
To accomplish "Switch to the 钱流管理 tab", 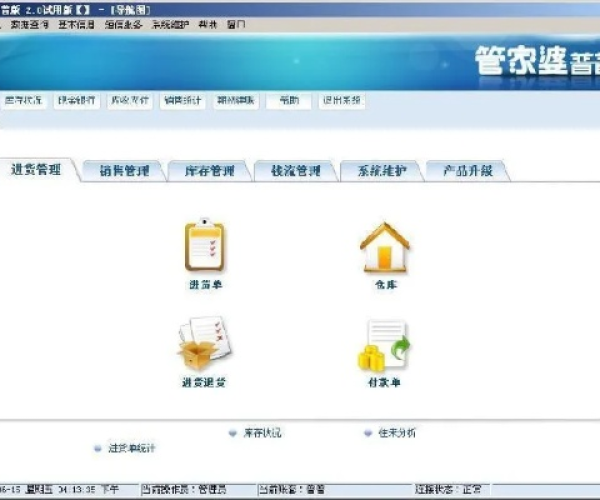I will pyautogui.click(x=296, y=171).
